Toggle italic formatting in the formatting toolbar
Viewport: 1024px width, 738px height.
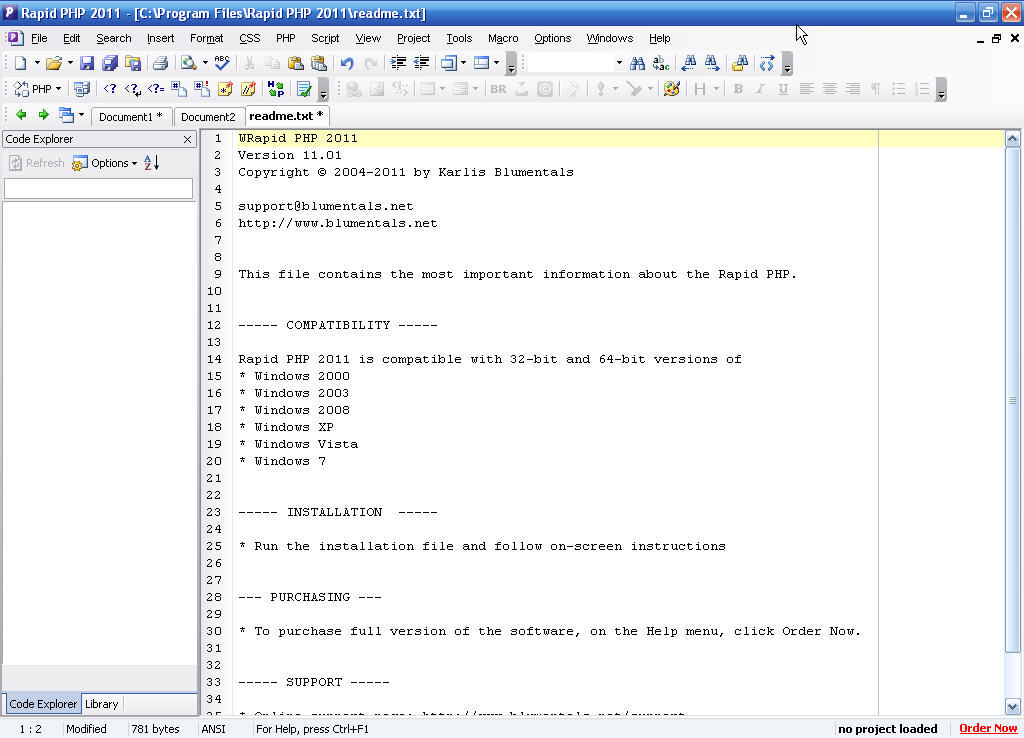761,89
